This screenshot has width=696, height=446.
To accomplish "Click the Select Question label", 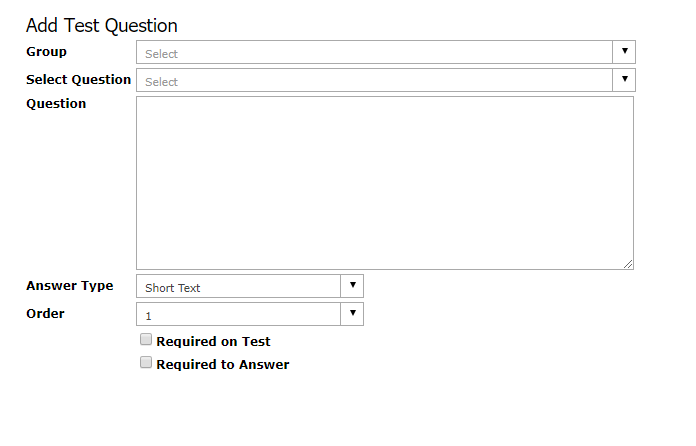I will click(x=79, y=79).
